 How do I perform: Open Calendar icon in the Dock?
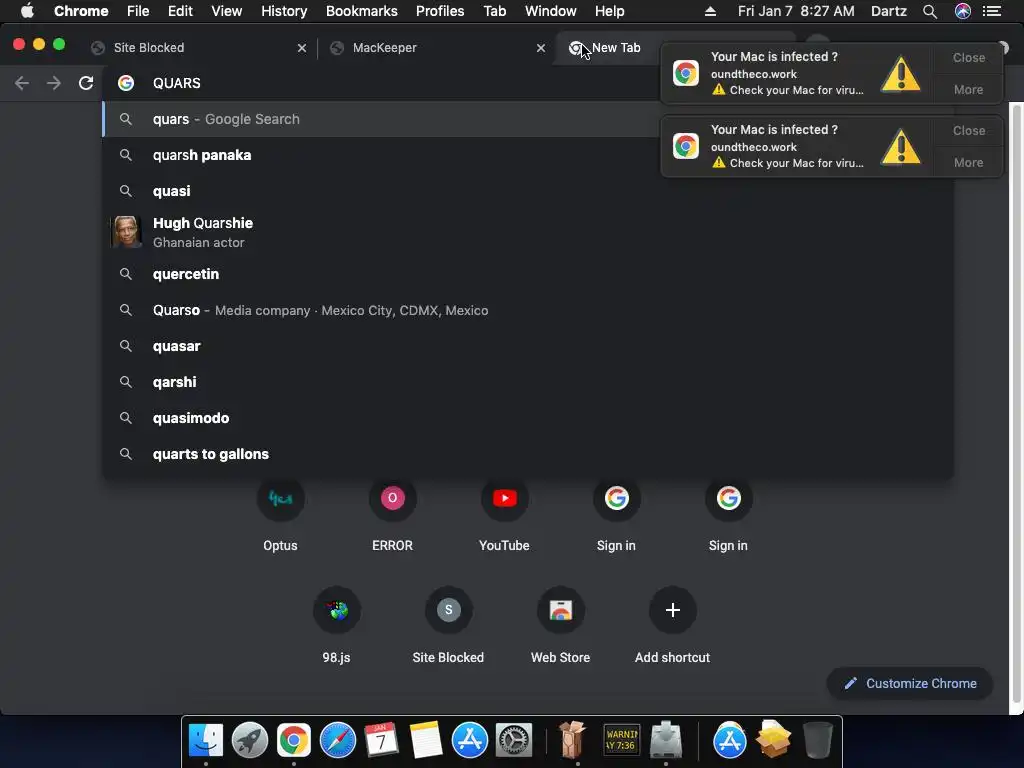tap(381, 741)
